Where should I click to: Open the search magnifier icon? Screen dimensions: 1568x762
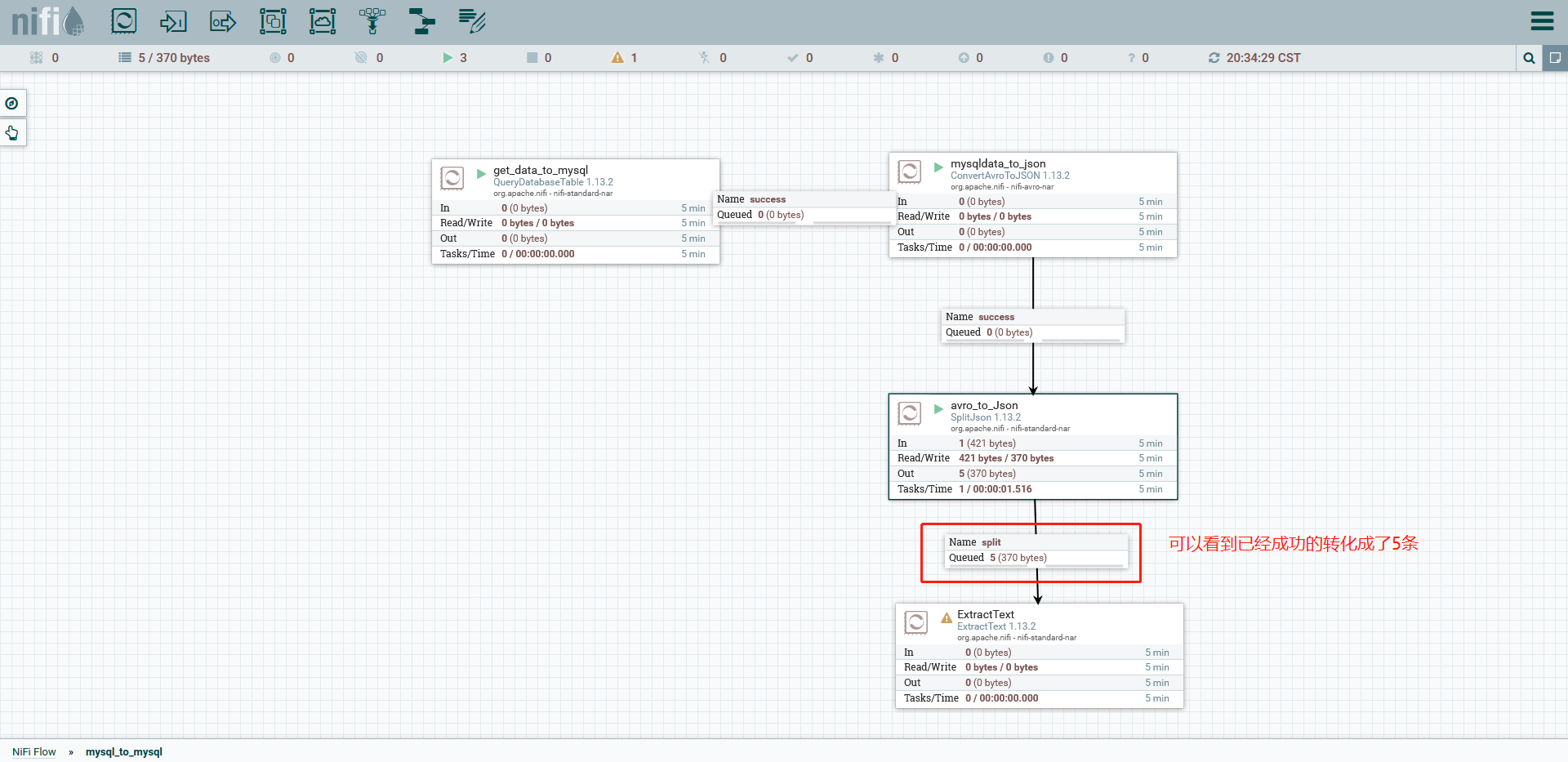pyautogui.click(x=1529, y=58)
